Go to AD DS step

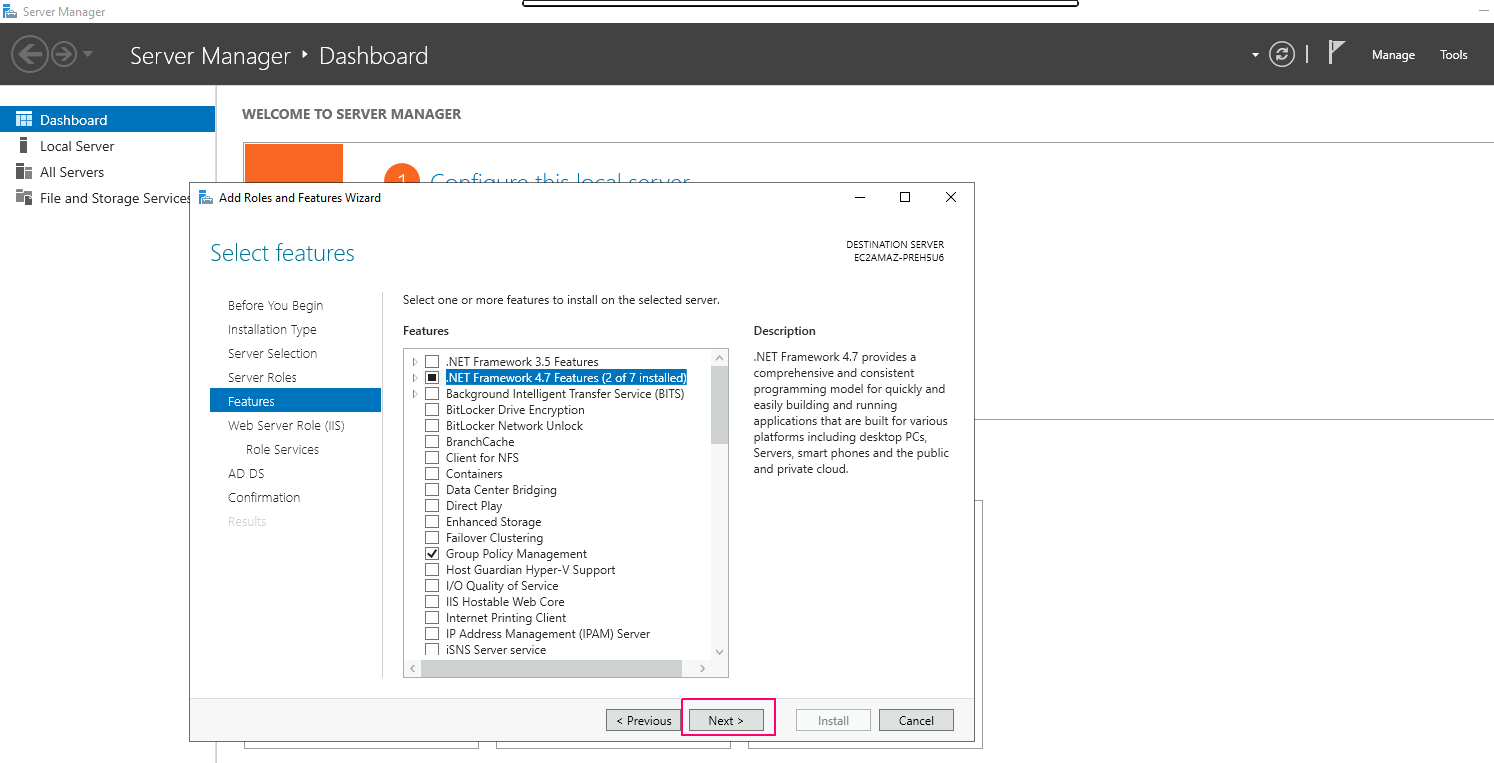[246, 473]
